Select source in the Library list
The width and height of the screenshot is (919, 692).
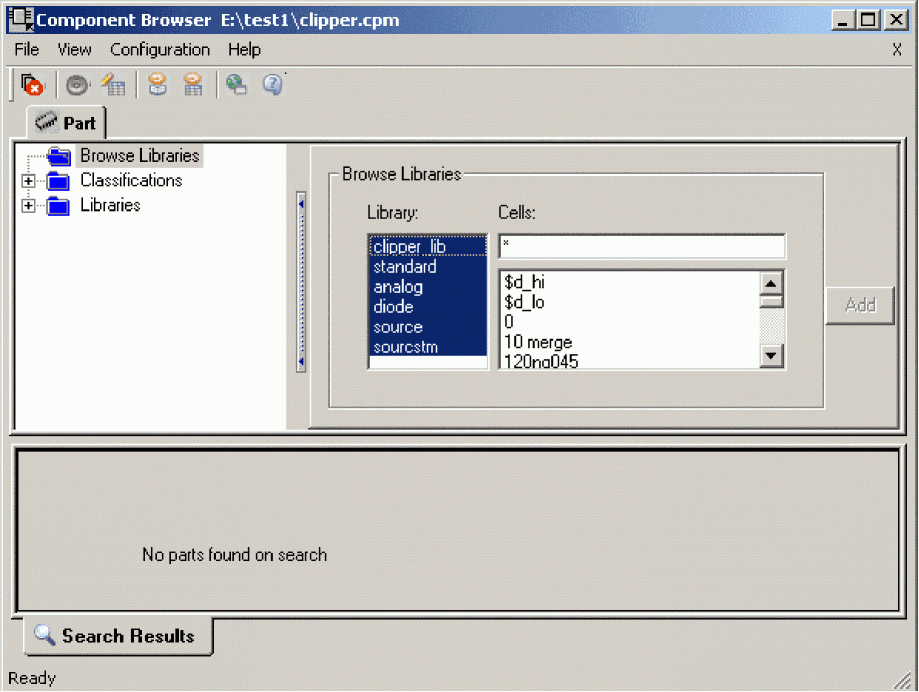428,326
